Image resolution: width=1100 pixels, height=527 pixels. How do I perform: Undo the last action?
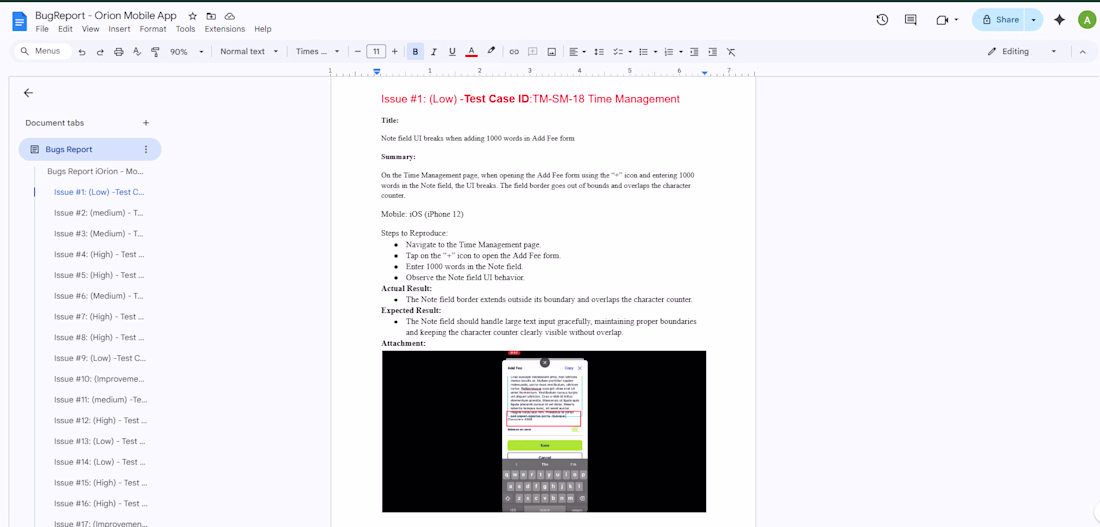[82, 52]
